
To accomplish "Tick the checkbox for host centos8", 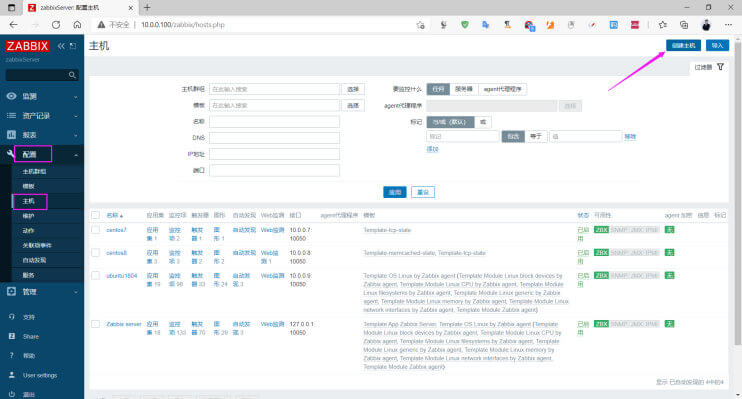I will click(x=96, y=253).
